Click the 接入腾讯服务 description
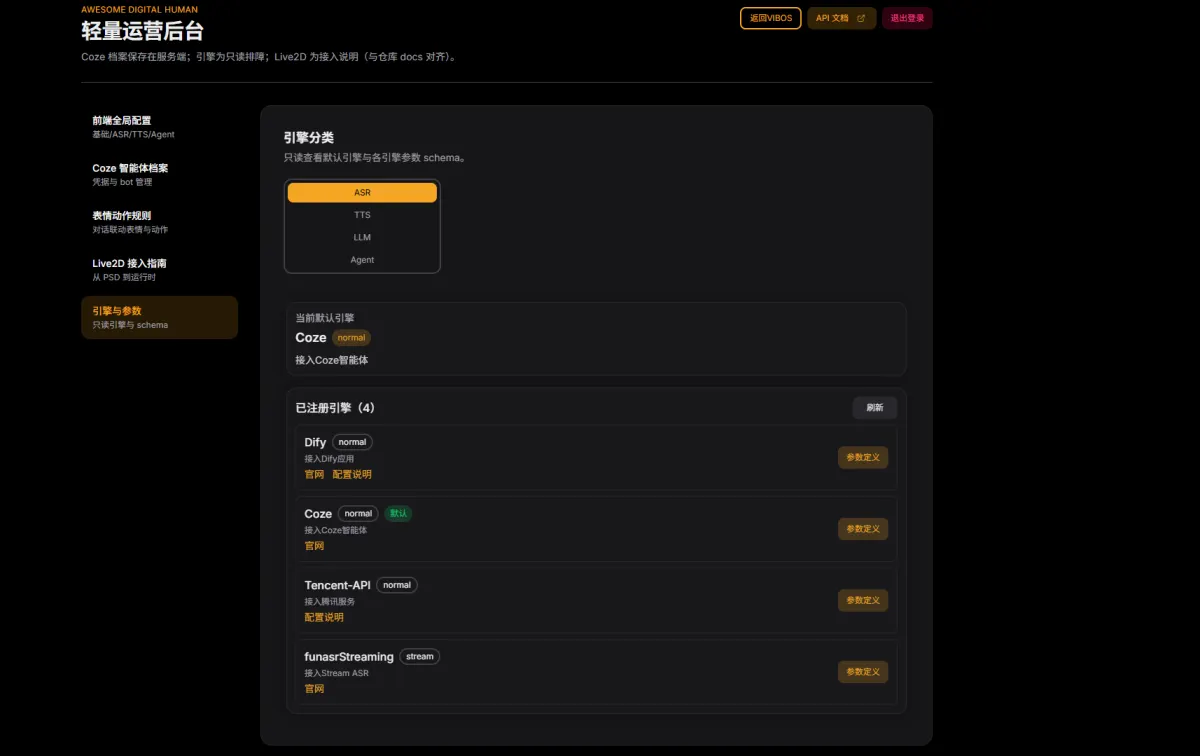This screenshot has height=756, width=1200. pos(330,602)
